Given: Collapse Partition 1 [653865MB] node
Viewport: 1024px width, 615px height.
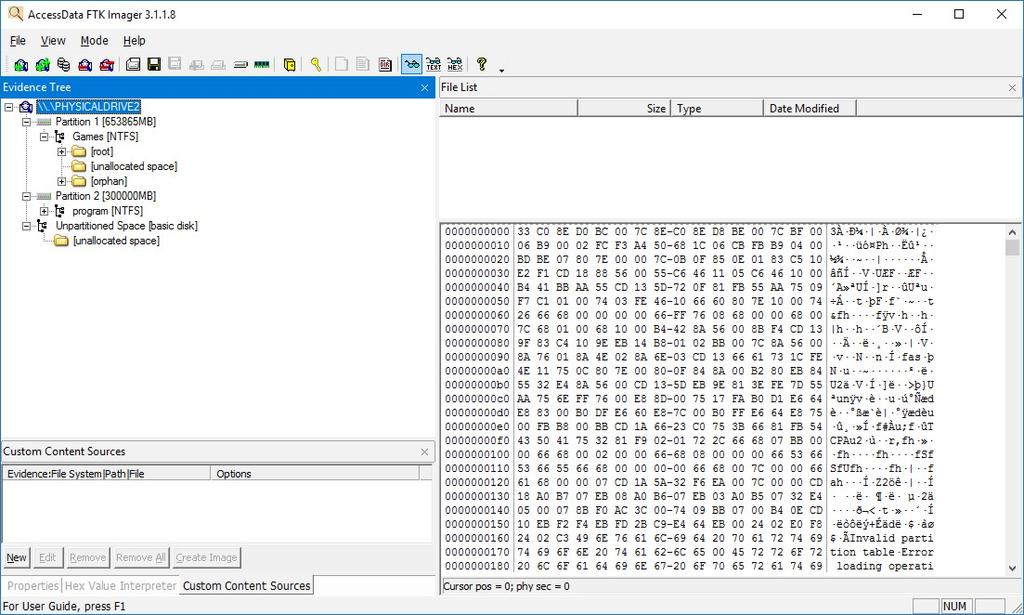Looking at the screenshot, I should point(26,121).
